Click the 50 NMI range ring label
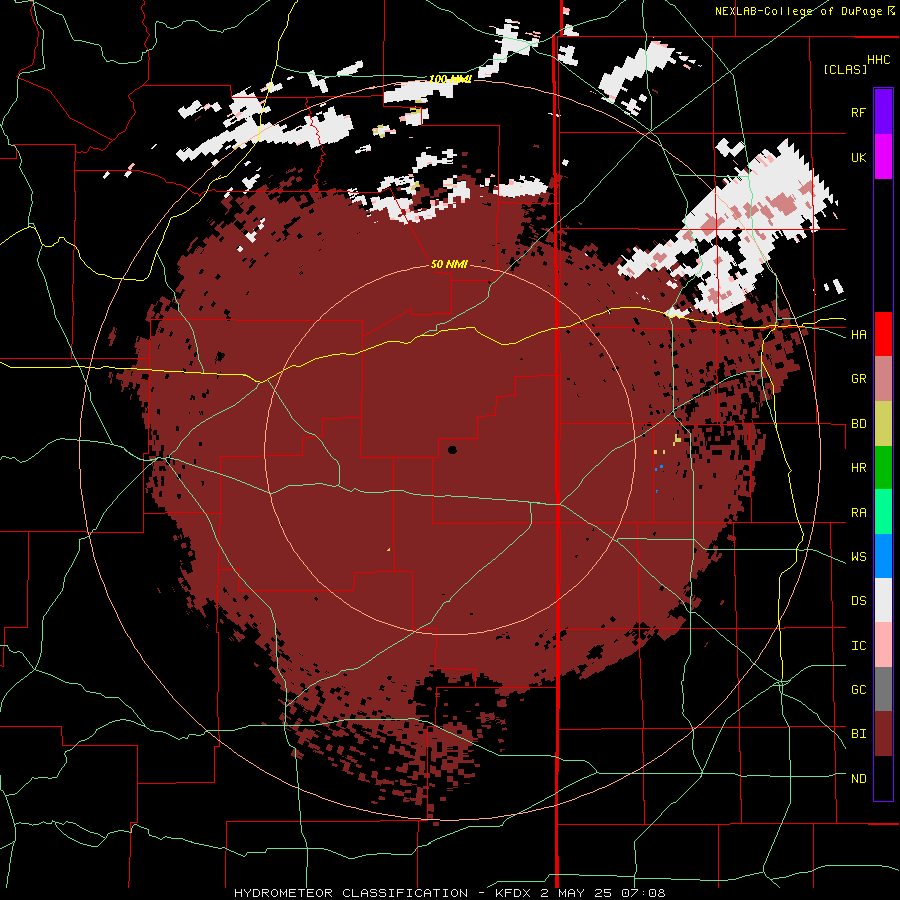 coord(449,264)
